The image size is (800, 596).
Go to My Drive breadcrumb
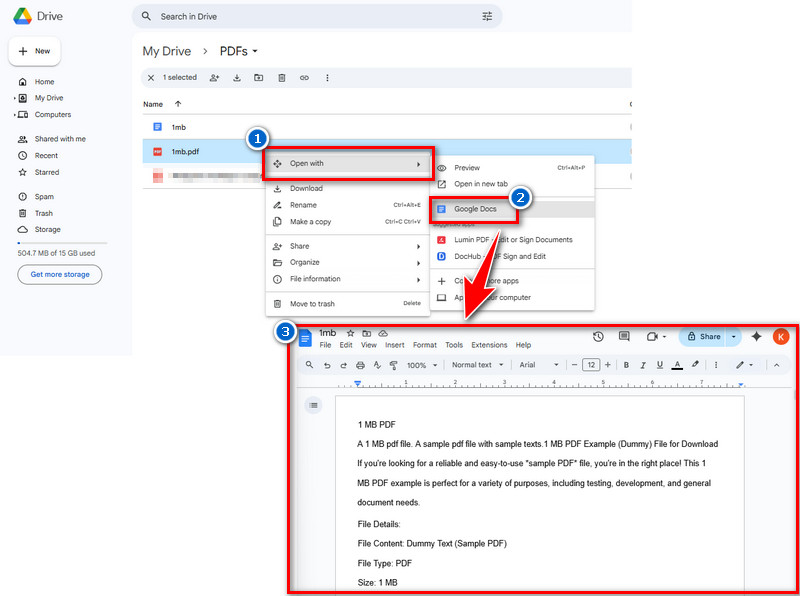pyautogui.click(x=166, y=52)
